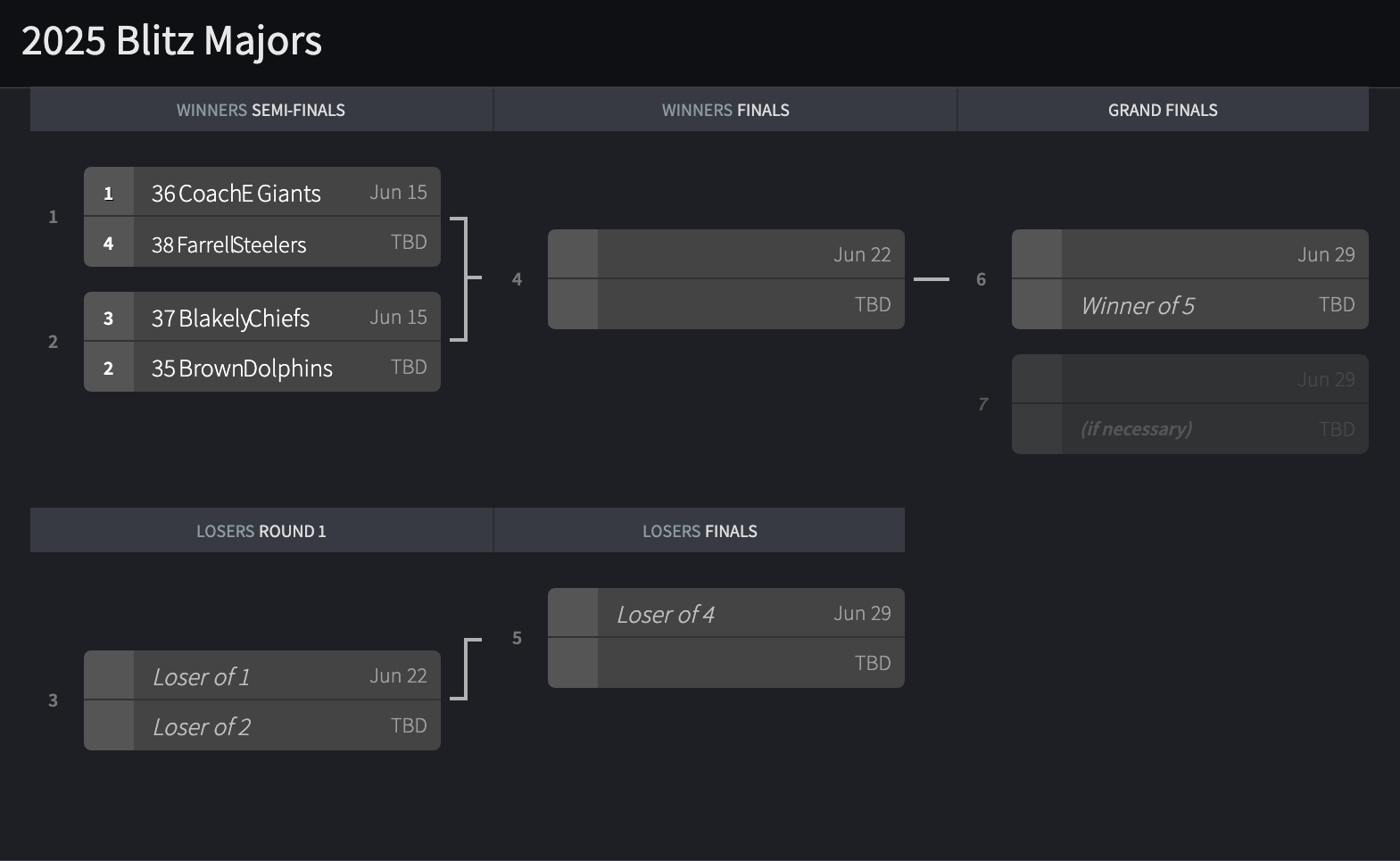
Task: Open match number 7 identifier
Action: tap(983, 404)
